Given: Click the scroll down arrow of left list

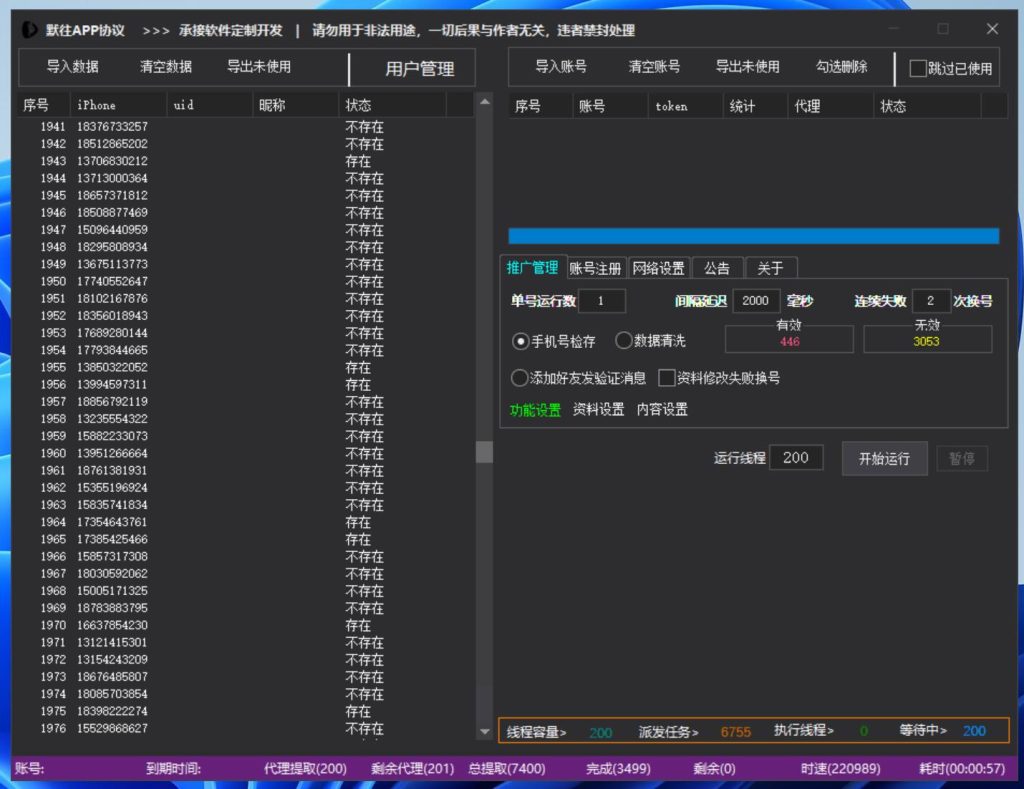Looking at the screenshot, I should (484, 733).
